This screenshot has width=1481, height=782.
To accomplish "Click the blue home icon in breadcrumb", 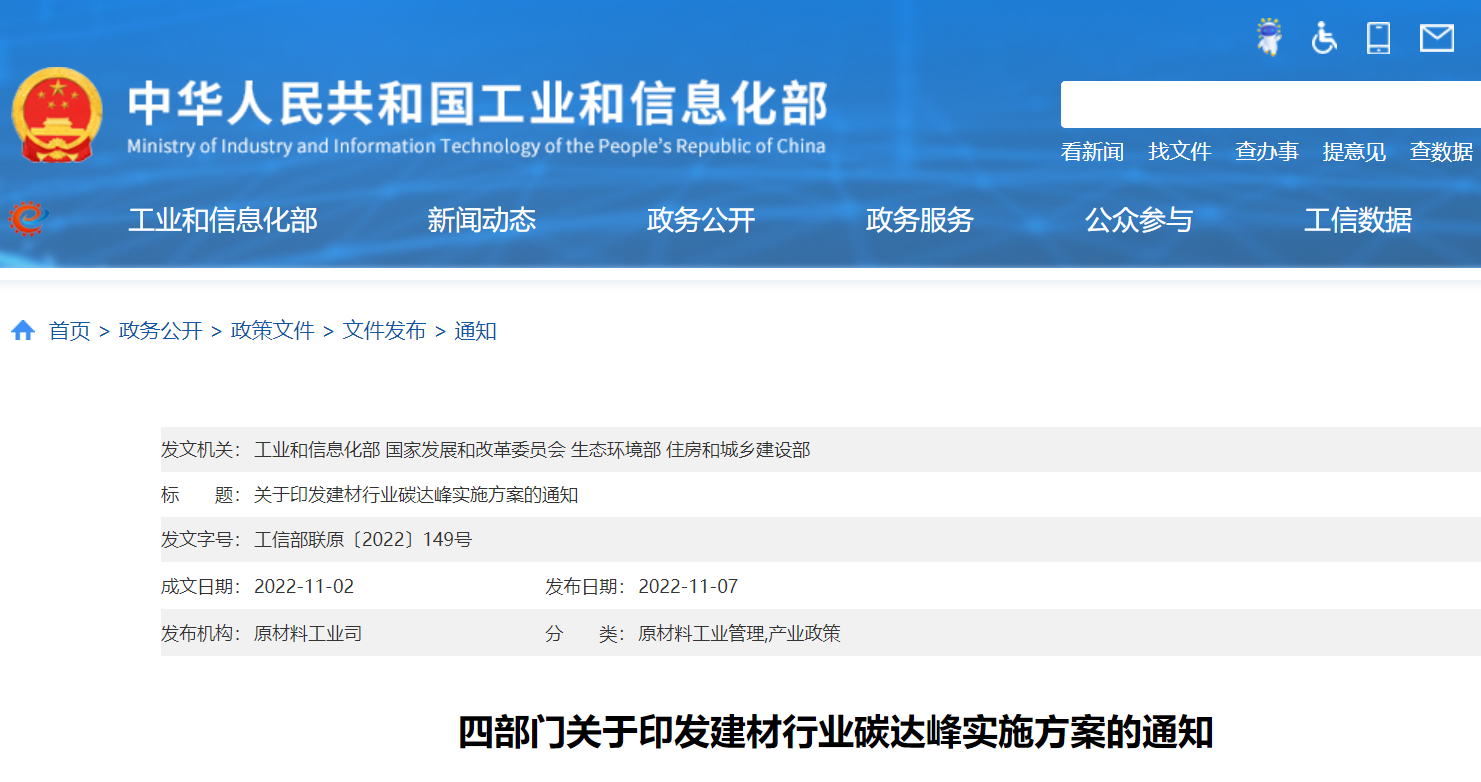I will point(23,330).
